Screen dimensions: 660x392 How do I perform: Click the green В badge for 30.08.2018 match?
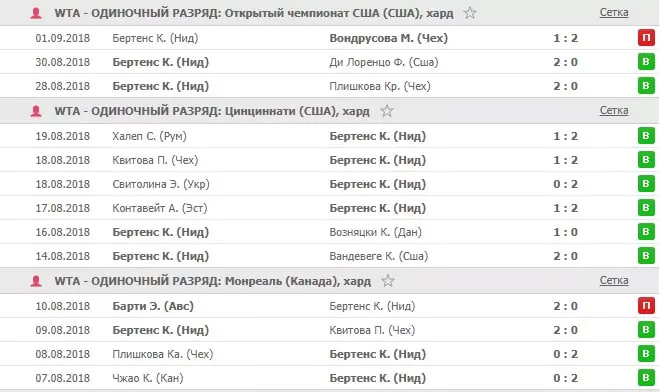point(646,62)
